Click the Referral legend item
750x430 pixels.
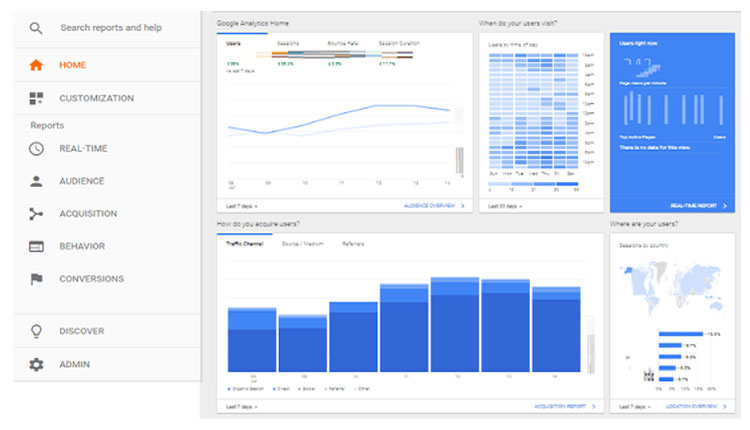point(335,389)
